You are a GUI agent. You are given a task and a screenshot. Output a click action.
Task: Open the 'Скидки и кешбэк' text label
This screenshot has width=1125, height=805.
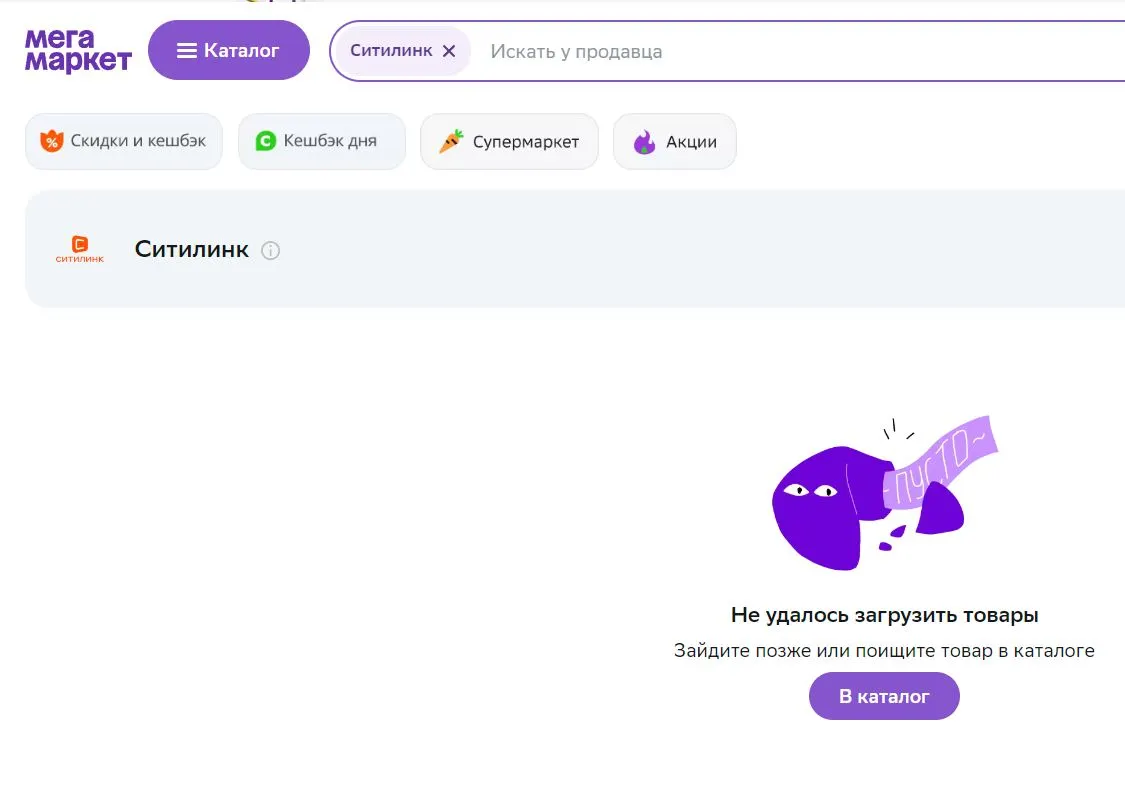point(138,141)
